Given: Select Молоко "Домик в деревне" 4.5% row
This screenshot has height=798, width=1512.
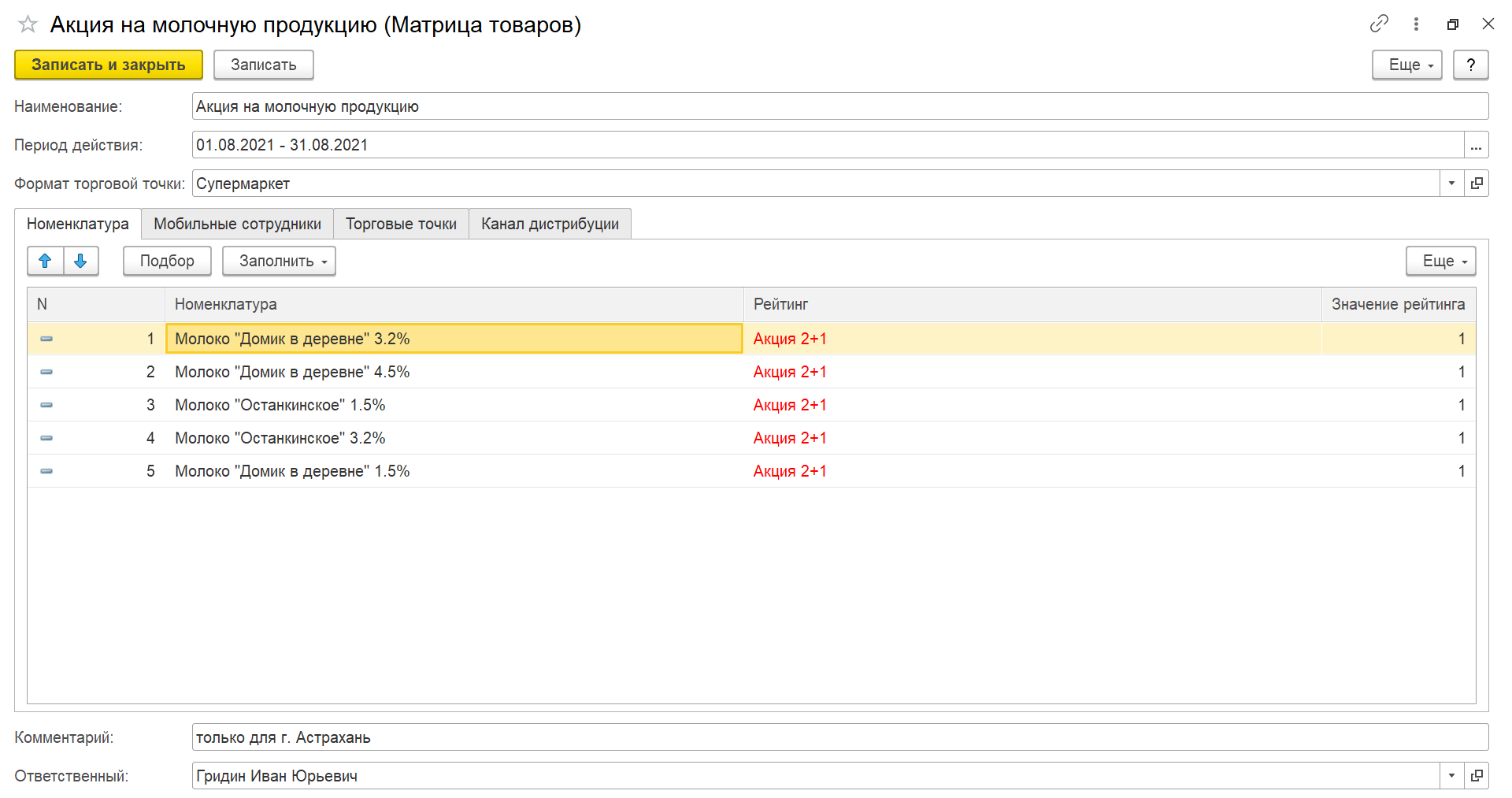Looking at the screenshot, I should [751, 372].
